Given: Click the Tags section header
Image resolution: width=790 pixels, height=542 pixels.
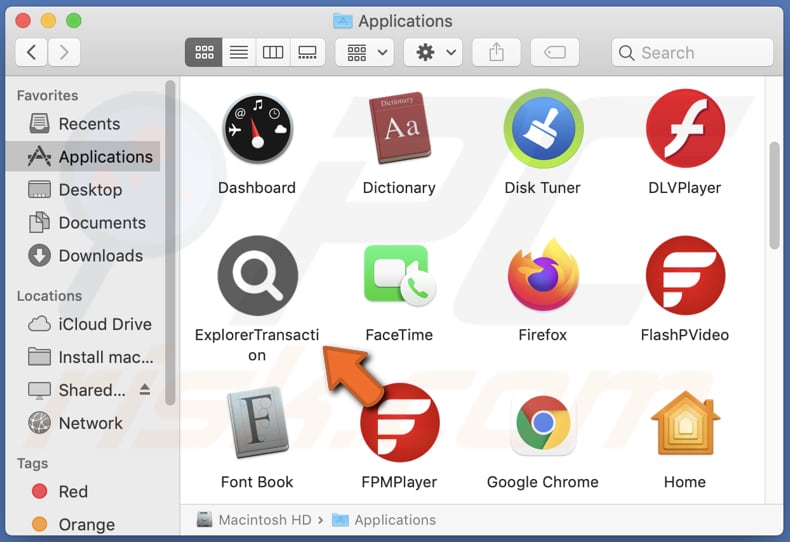Looking at the screenshot, I should (33, 463).
